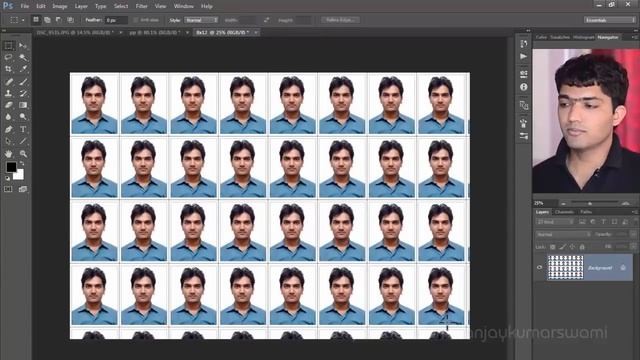This screenshot has width=640, height=360.
Task: Select the Eraser tool
Action: coord(9,105)
